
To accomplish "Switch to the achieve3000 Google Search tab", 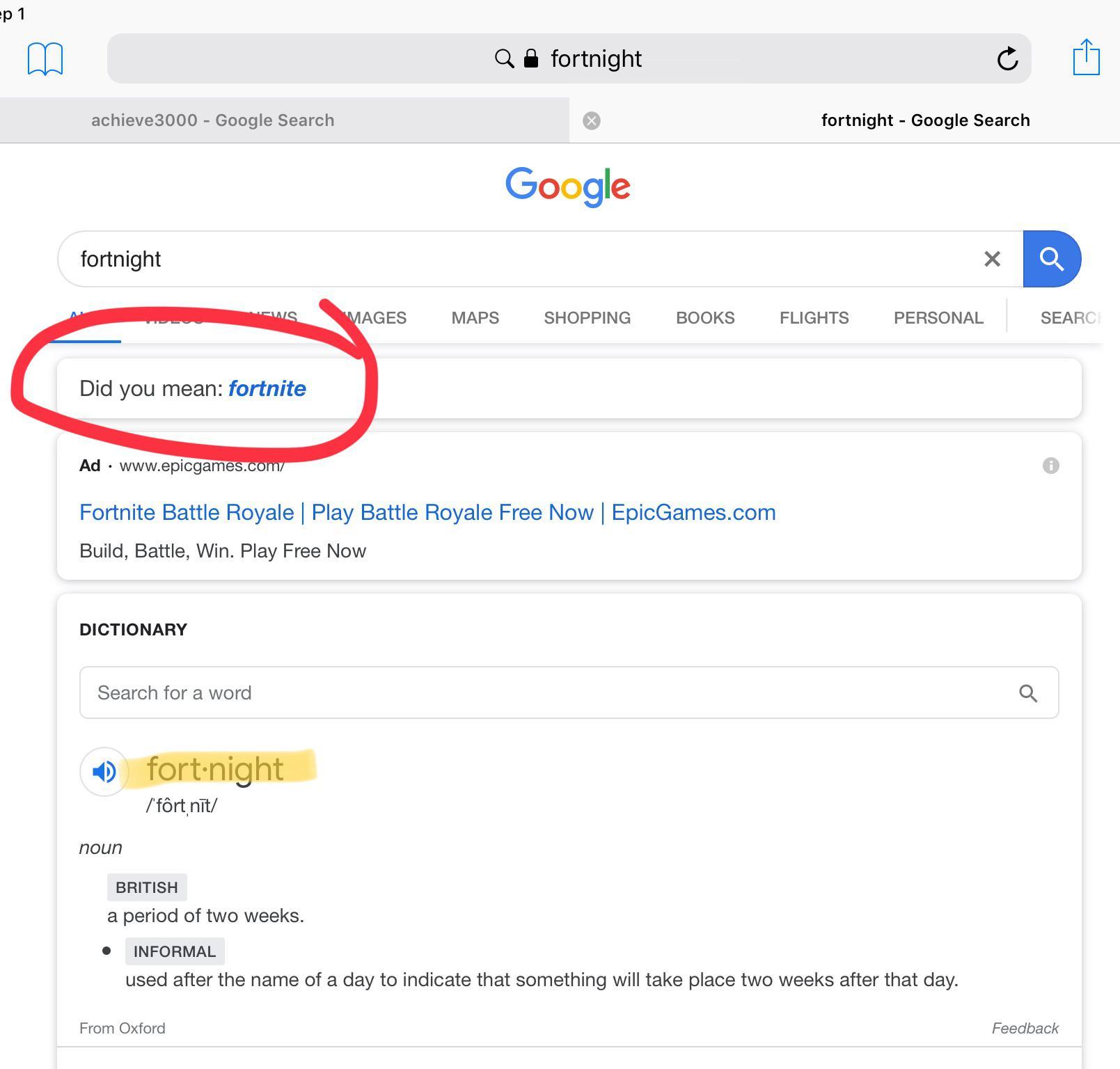I will pos(213,120).
